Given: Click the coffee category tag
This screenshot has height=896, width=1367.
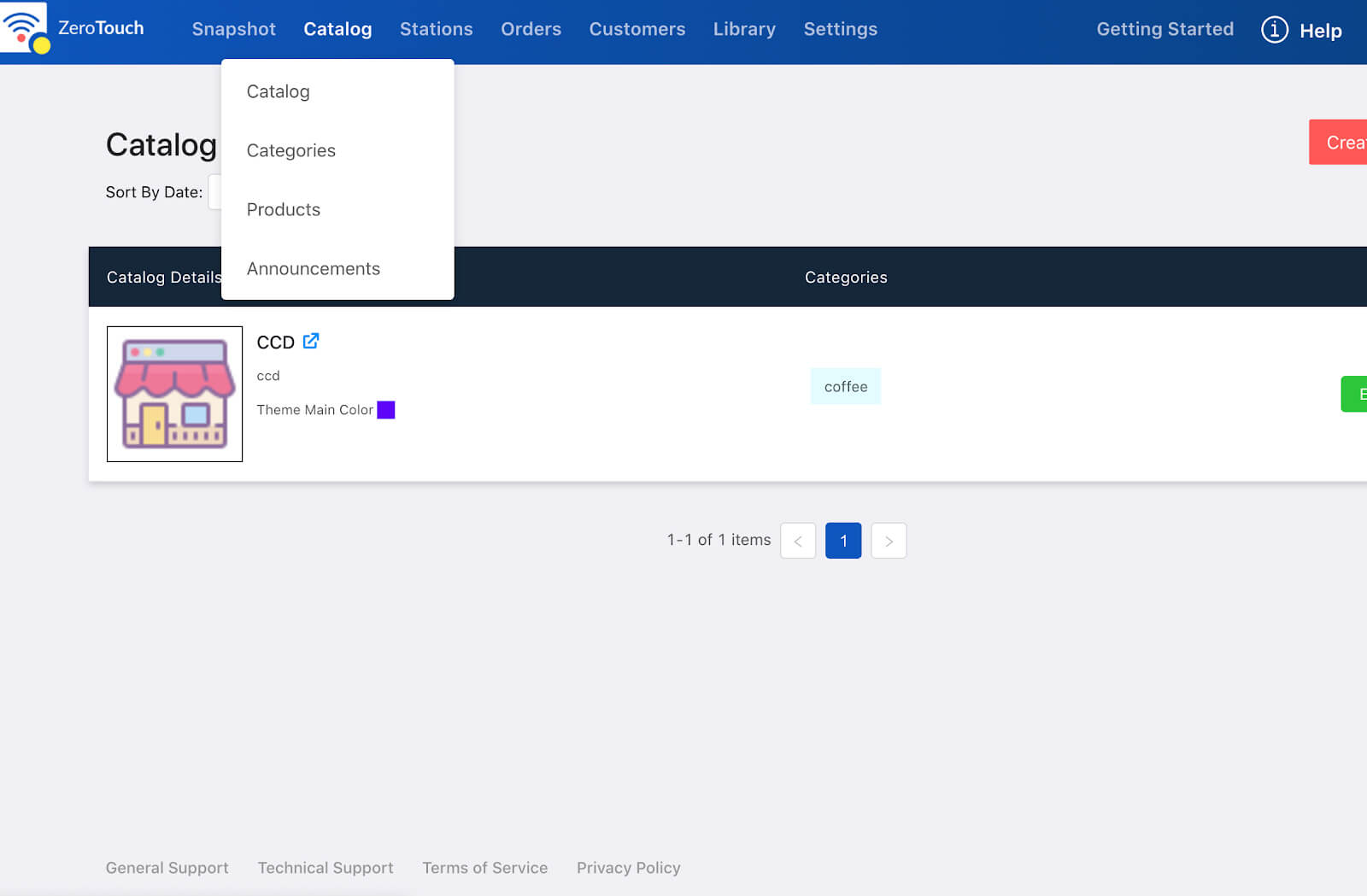Looking at the screenshot, I should point(846,386).
